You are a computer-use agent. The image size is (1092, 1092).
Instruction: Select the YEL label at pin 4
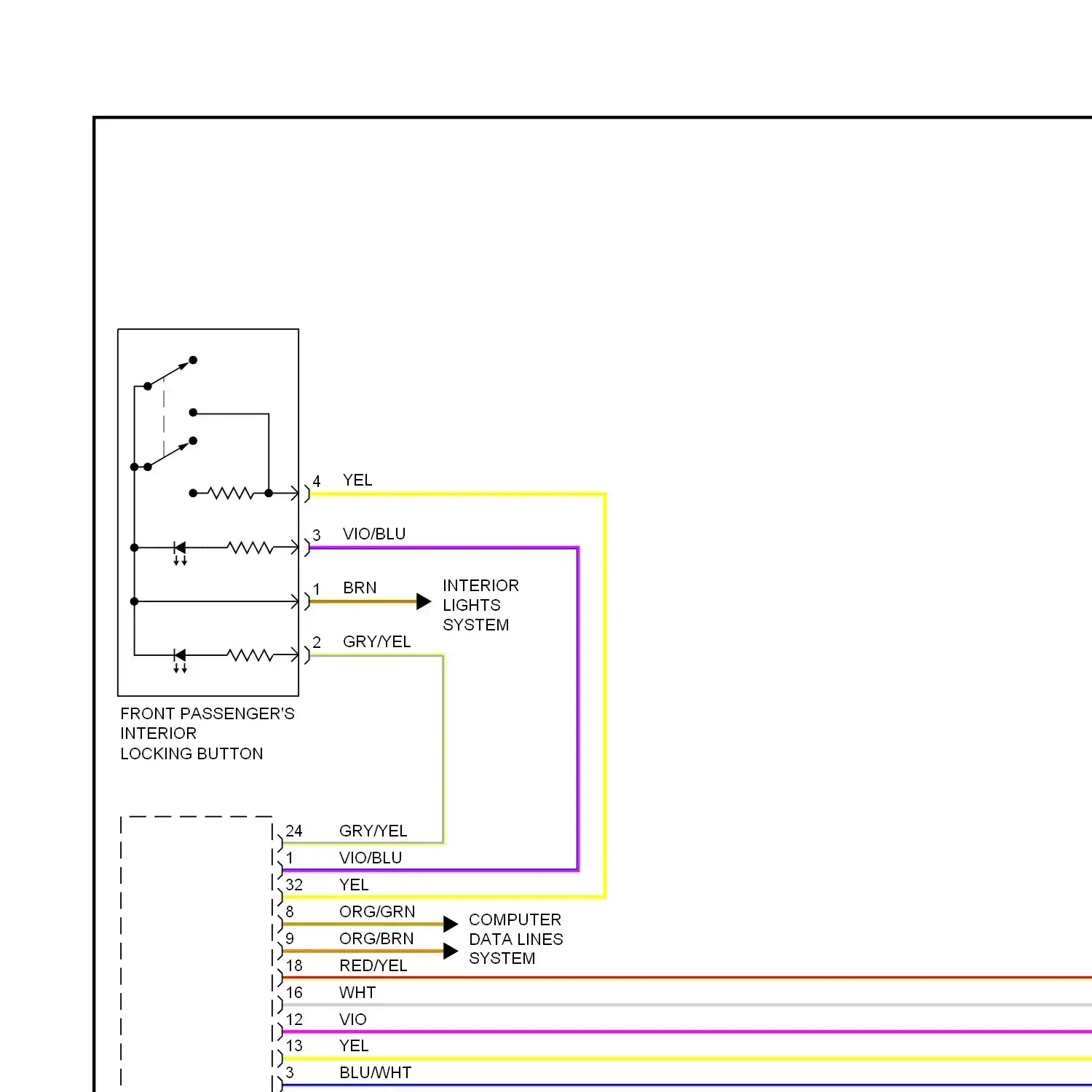pyautogui.click(x=357, y=480)
